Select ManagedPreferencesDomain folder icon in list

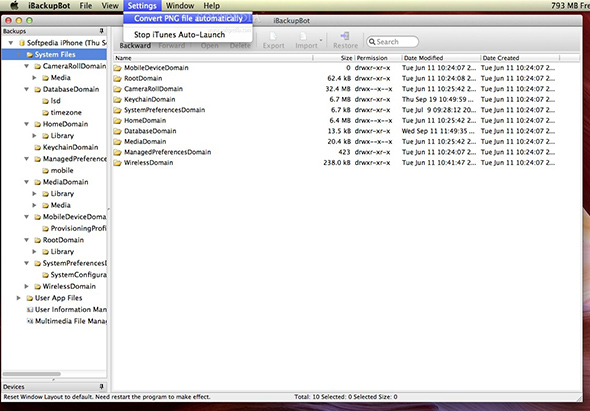pyautogui.click(x=117, y=152)
